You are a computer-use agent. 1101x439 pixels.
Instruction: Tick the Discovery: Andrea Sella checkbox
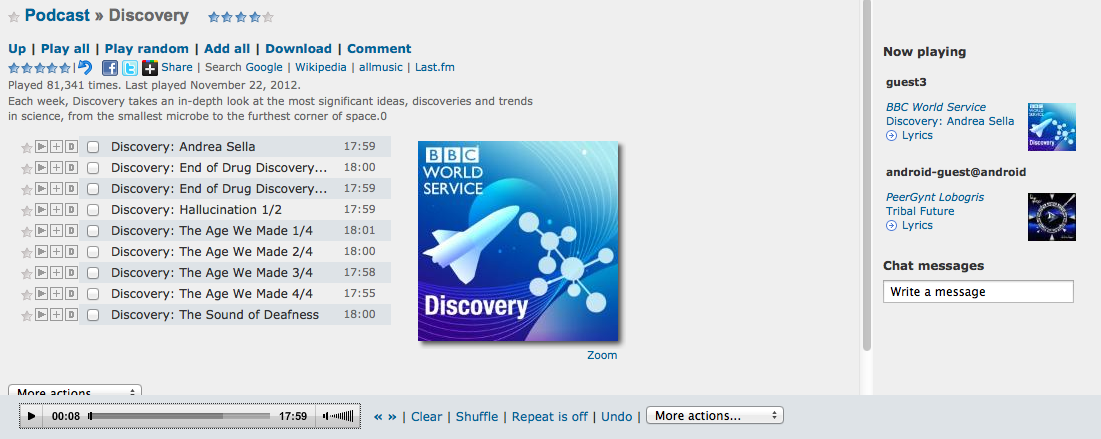[93, 148]
